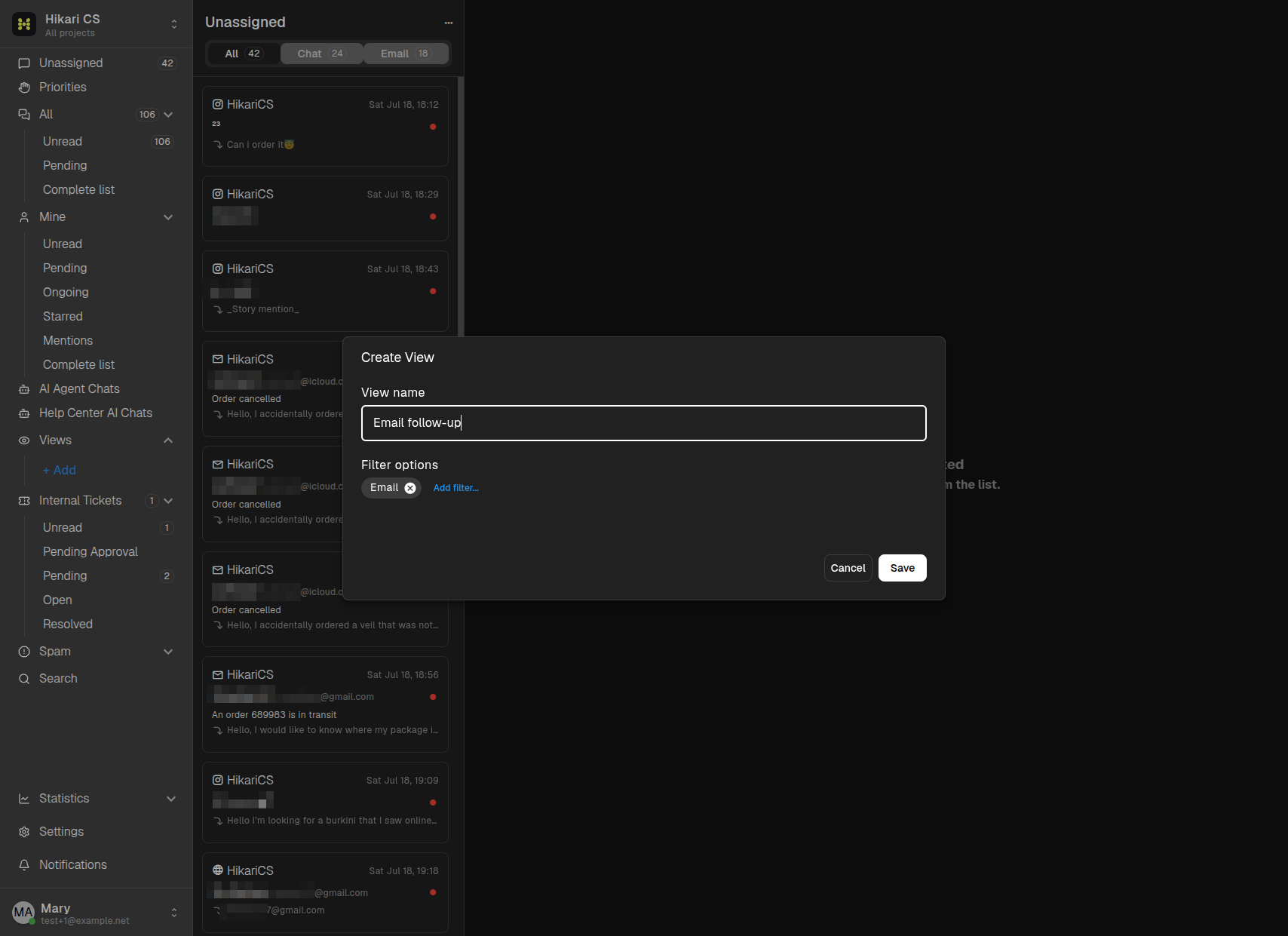Click the Help Center AI Chats icon

(x=24, y=413)
